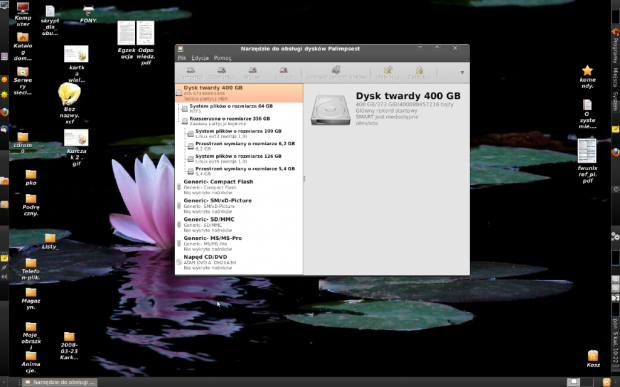The width and height of the screenshot is (620, 387).
Task: Click the '/dev/sda' device path text
Action: click(x=367, y=123)
